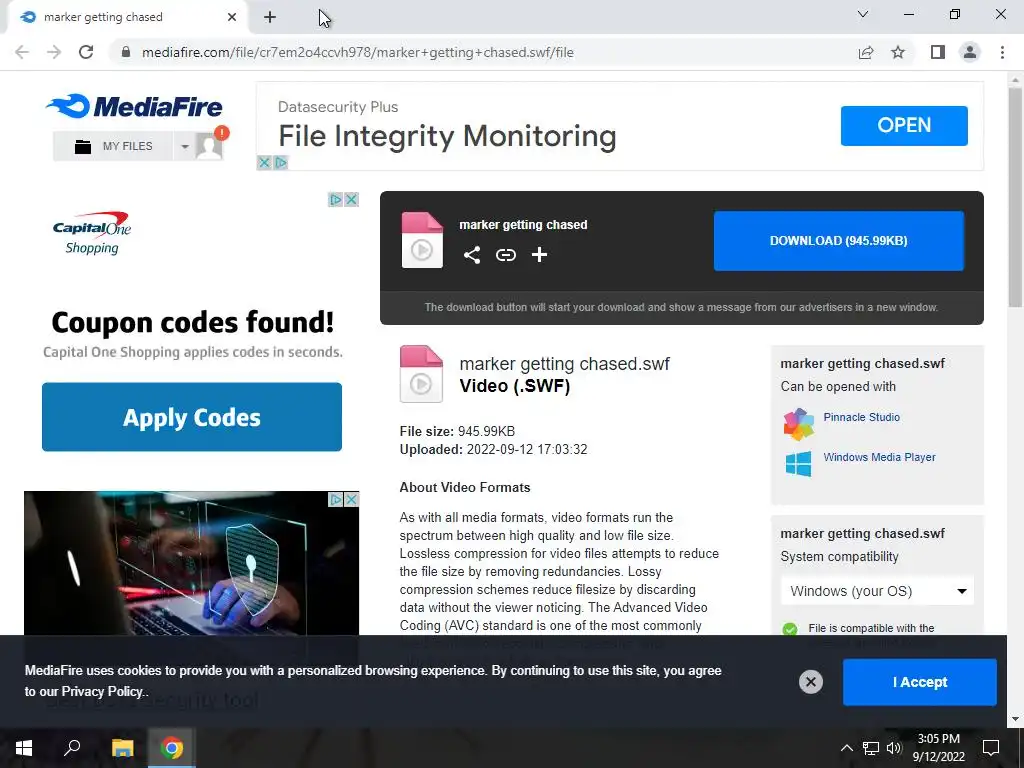The width and height of the screenshot is (1024, 768).
Task: Click the I Accept cookies button
Action: click(920, 682)
